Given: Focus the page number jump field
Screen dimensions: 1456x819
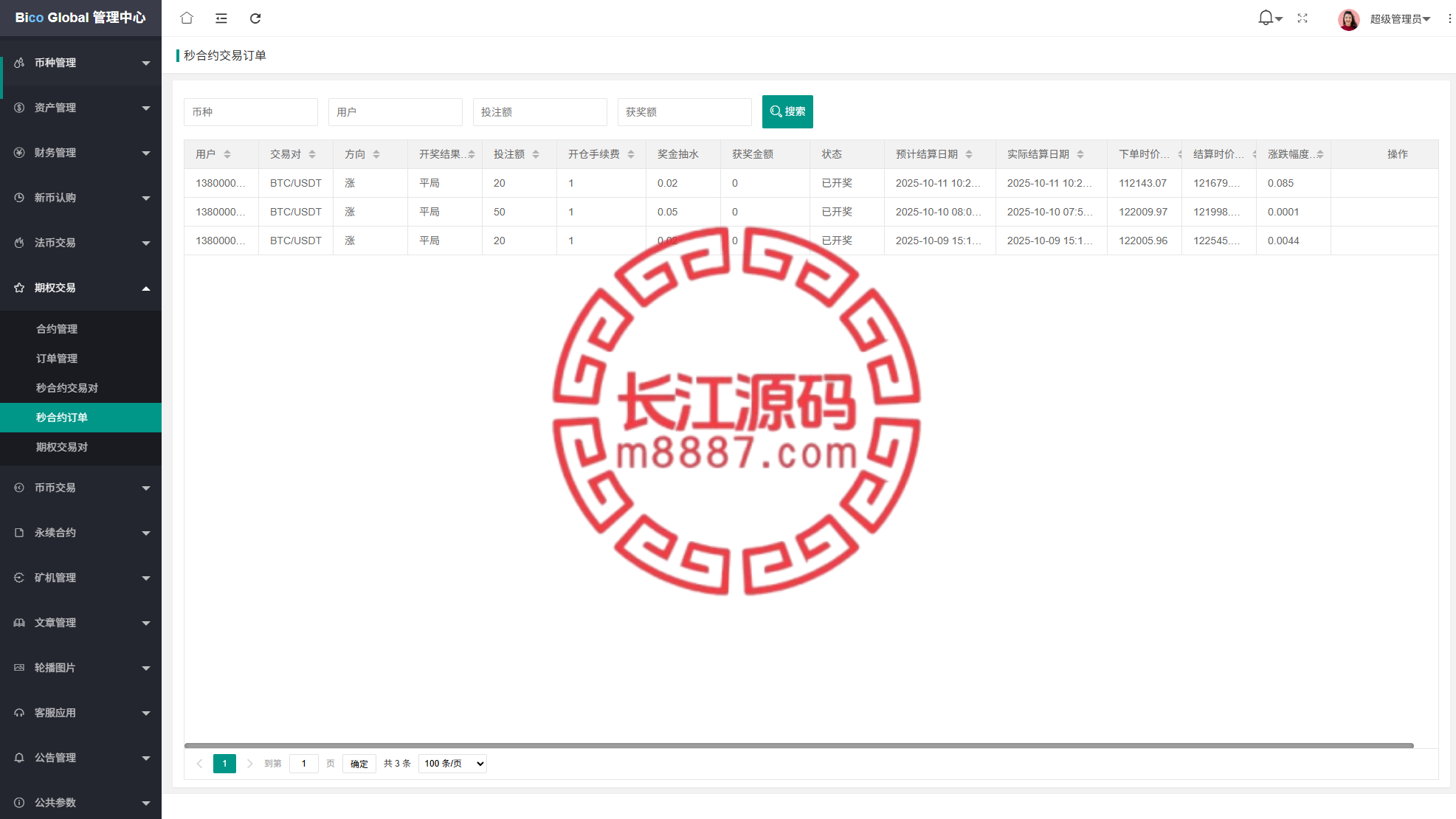Looking at the screenshot, I should (304, 764).
